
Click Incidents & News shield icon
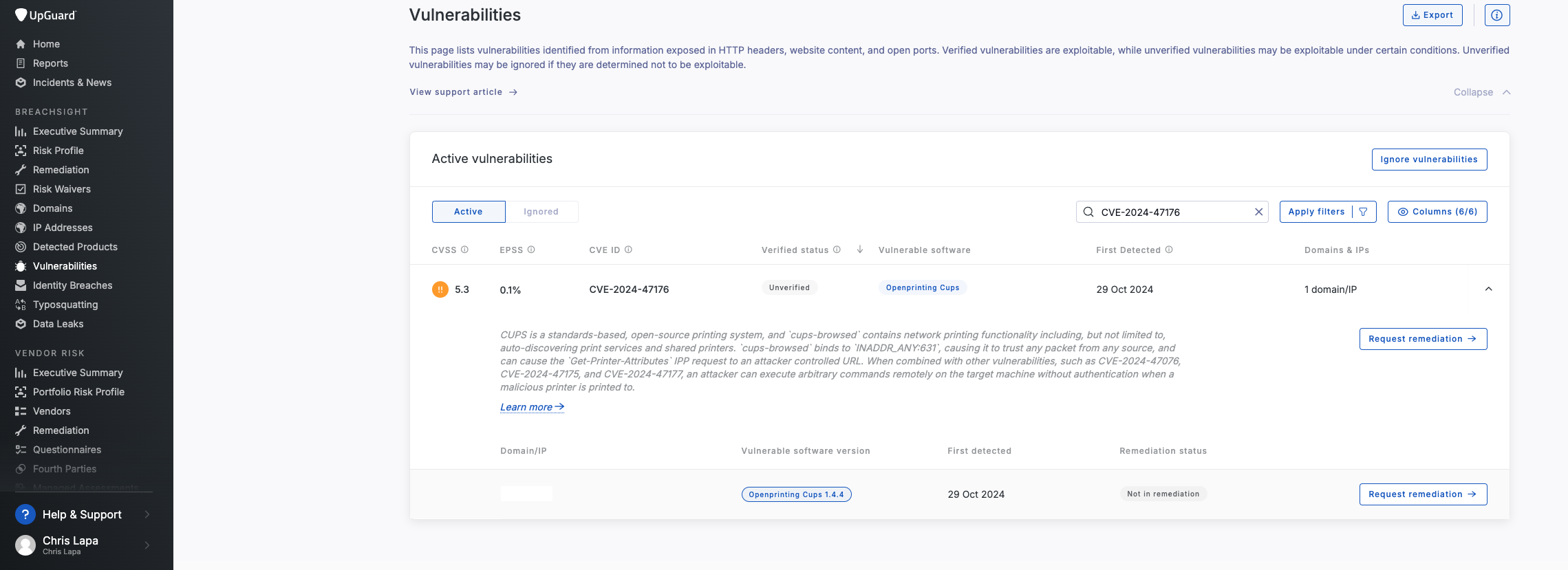pyautogui.click(x=21, y=83)
